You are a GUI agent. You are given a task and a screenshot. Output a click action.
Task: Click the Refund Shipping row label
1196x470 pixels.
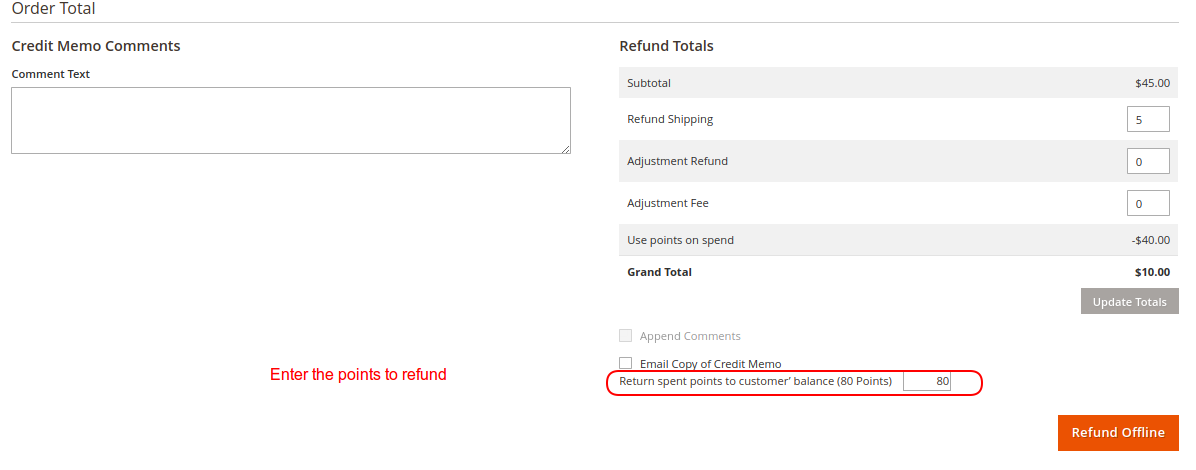pos(670,120)
